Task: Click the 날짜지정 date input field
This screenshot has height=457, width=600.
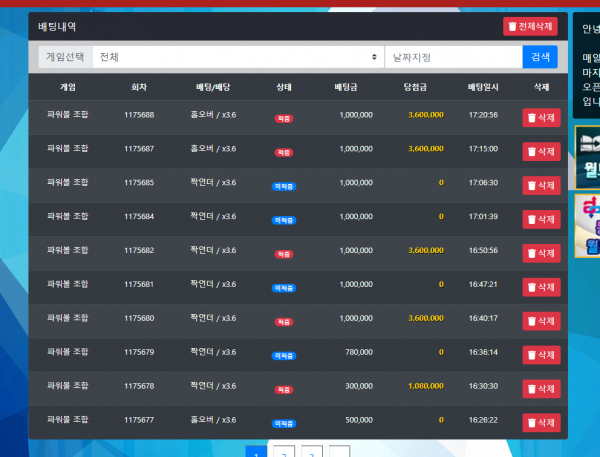Action: 452,58
